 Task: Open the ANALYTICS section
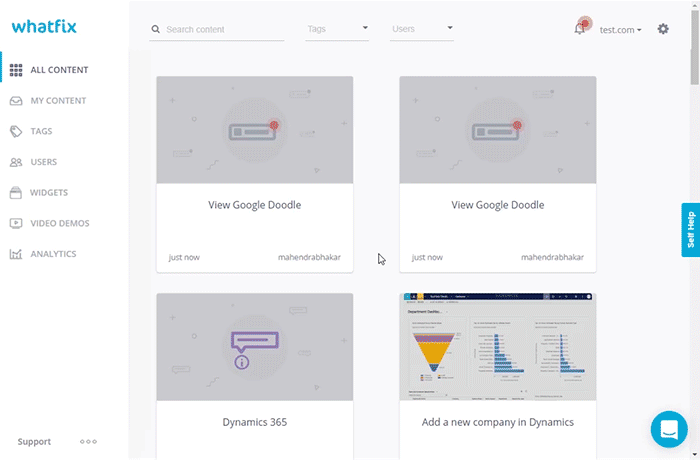coord(53,254)
